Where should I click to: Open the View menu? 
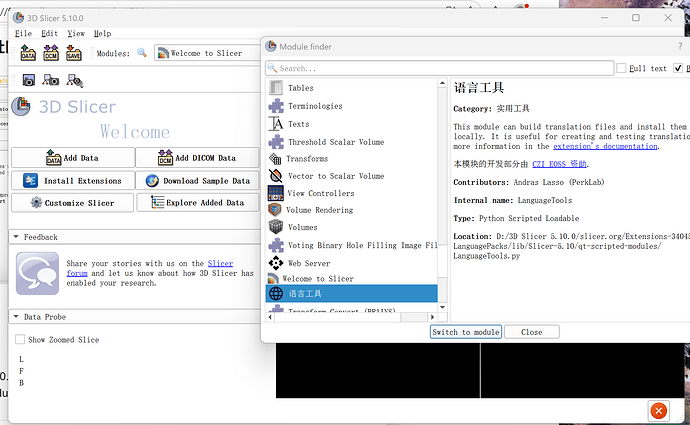[76, 33]
